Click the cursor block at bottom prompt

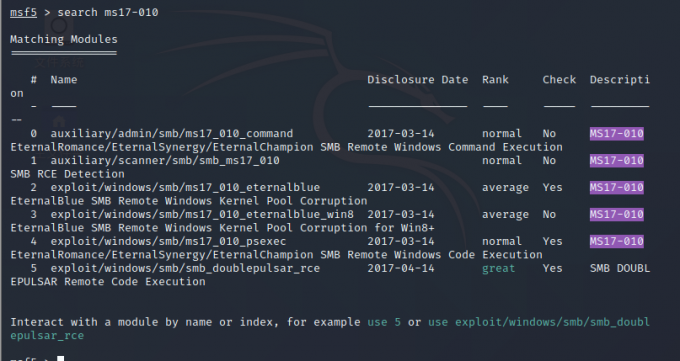(61, 358)
